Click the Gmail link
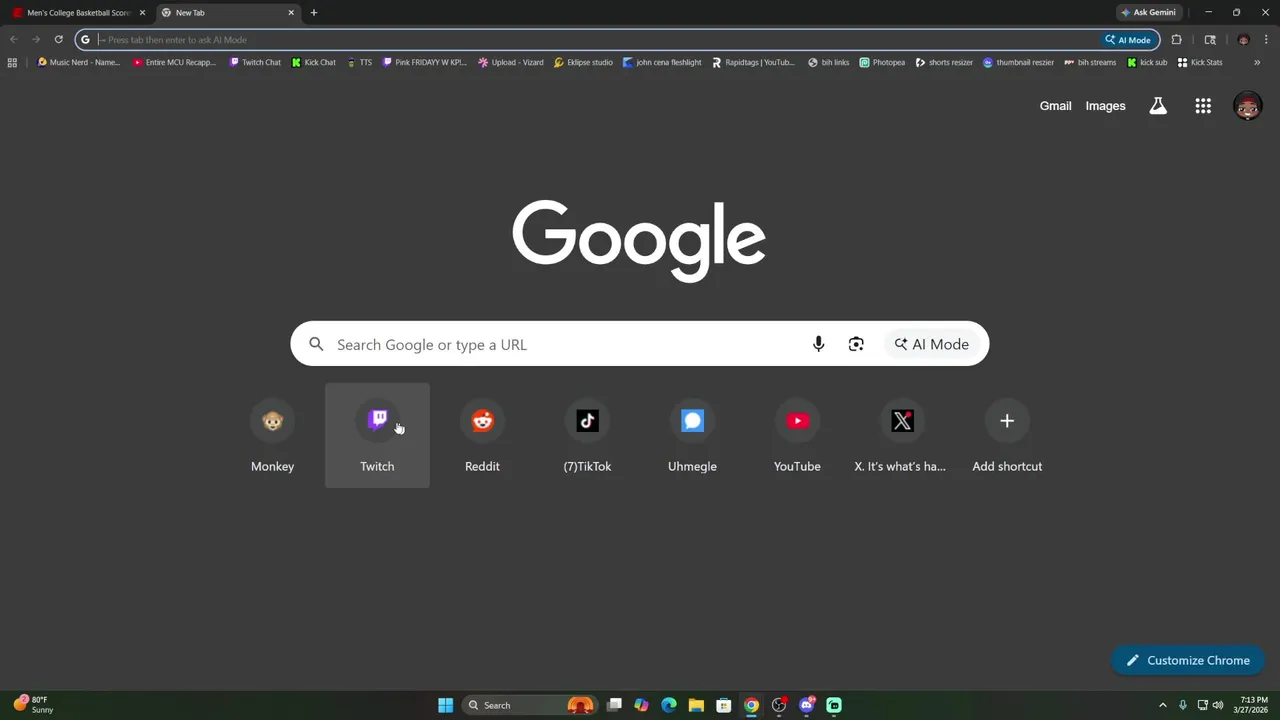Screen dimensions: 1280x720 (x=1055, y=106)
